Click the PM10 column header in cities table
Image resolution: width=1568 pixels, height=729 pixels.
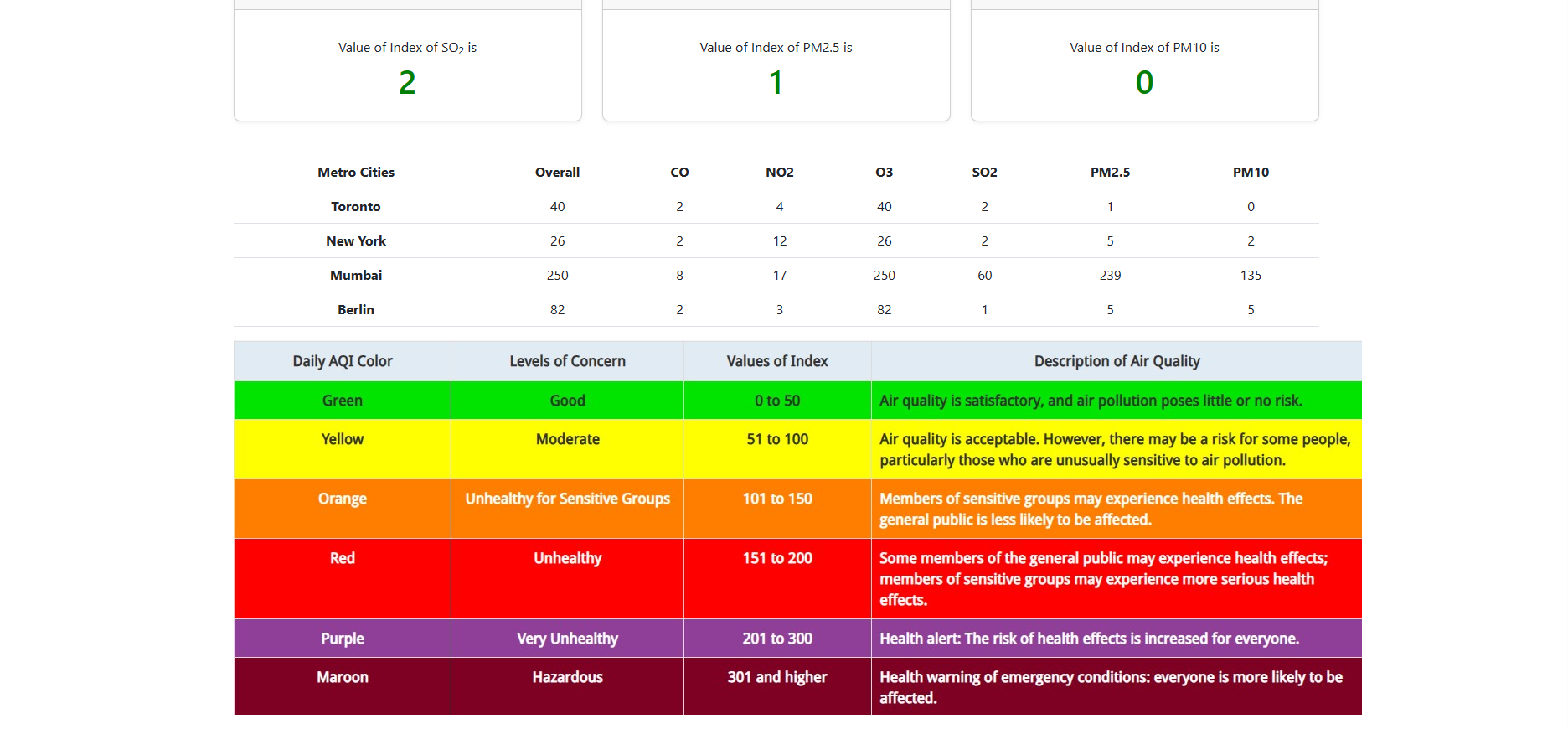[x=1251, y=172]
